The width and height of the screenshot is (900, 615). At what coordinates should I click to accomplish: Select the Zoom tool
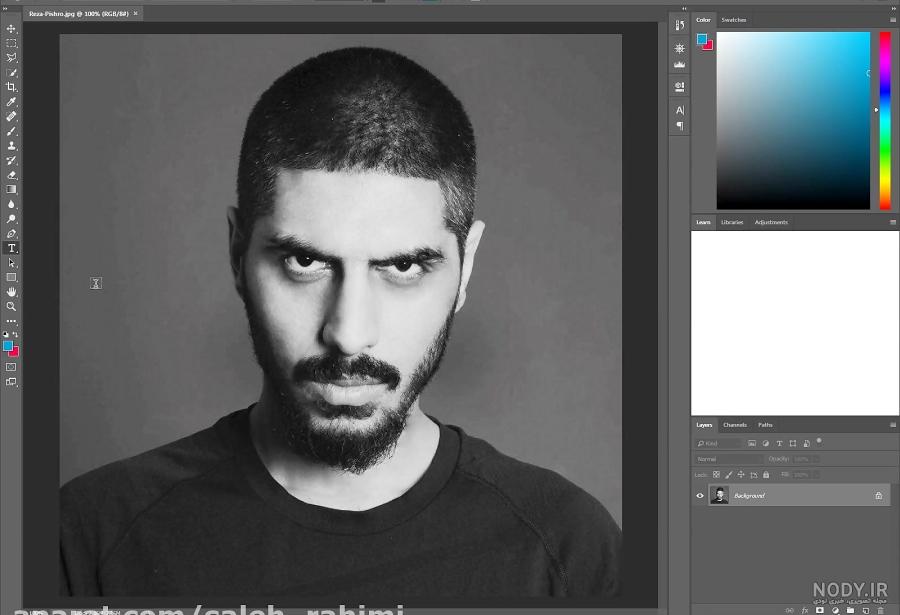(11, 307)
